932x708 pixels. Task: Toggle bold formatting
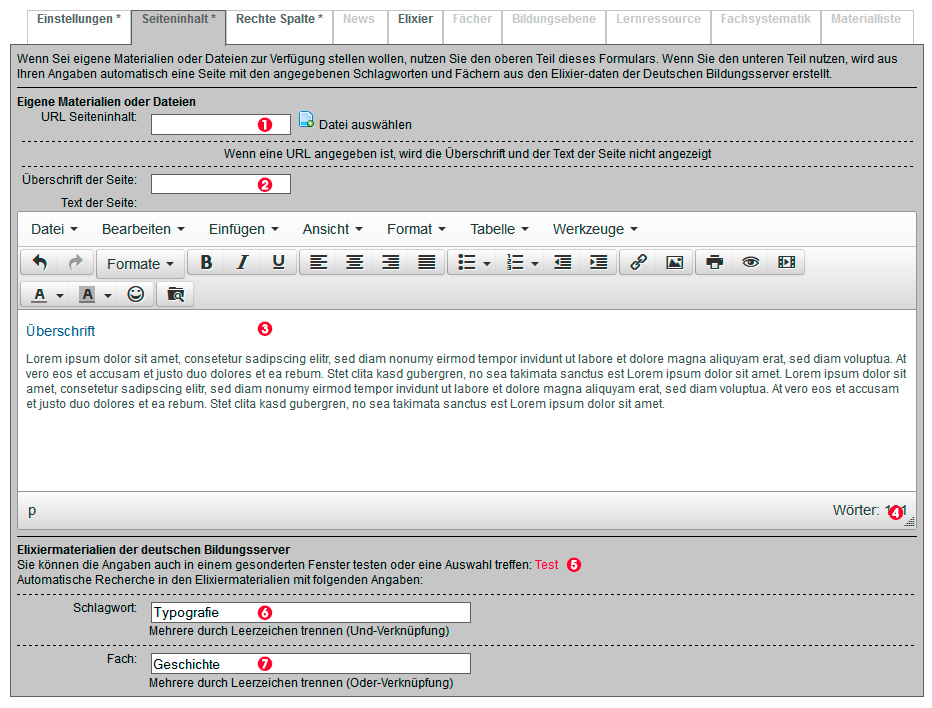206,262
